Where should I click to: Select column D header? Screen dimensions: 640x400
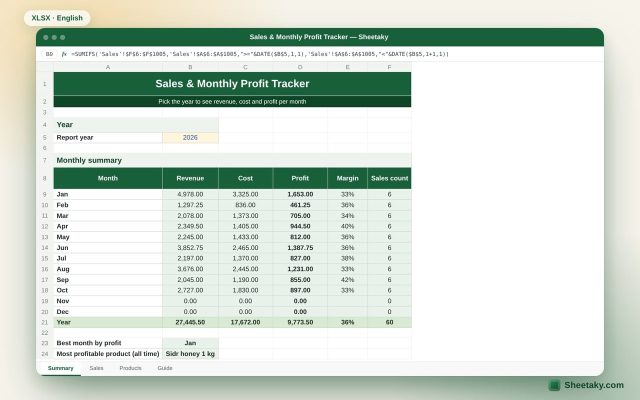300,67
